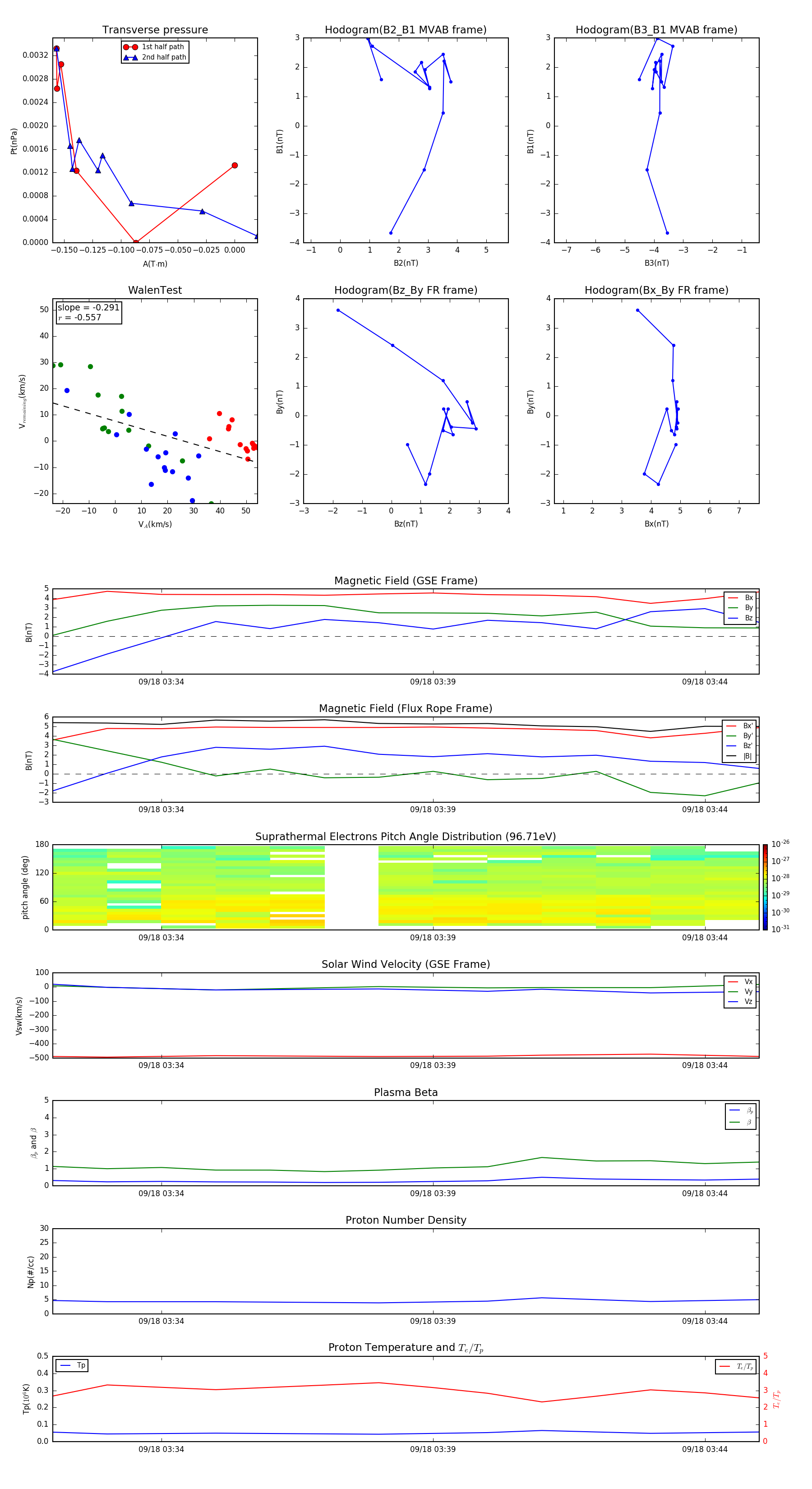Click the 'Tp(10^6K)' left axis label
This screenshot has height=1489, width=812.
(27, 1399)
